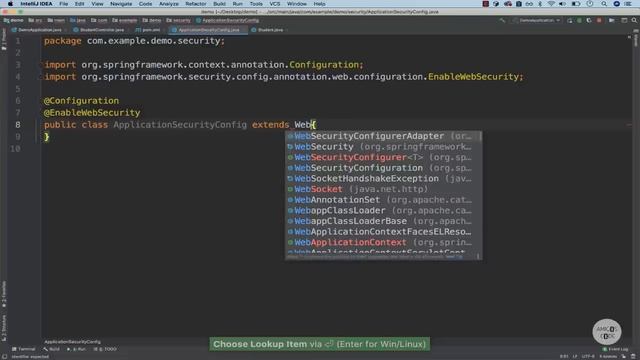
Task: Click ApplicationSecurityConfig breadcrumb in navigation bar
Action: 227,20
